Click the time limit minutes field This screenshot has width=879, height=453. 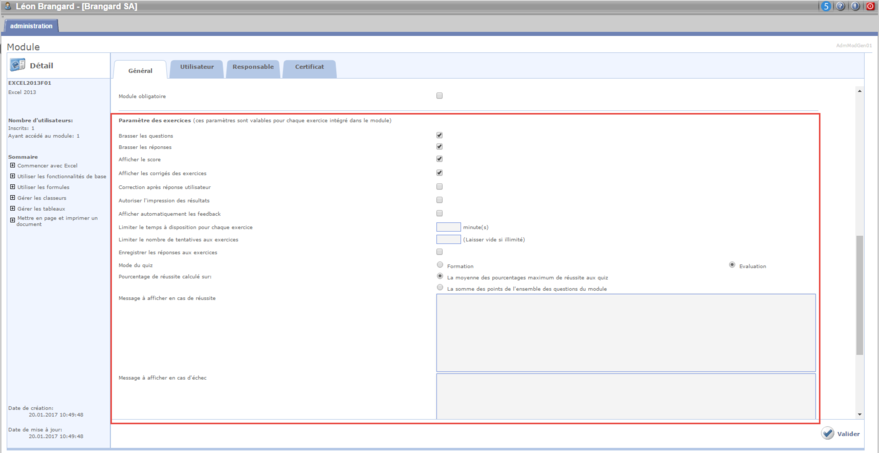[x=448, y=227]
